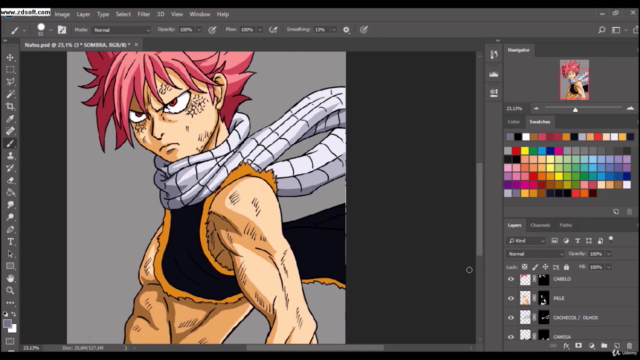
Task: Select the Dodge tool
Action: [10, 217]
